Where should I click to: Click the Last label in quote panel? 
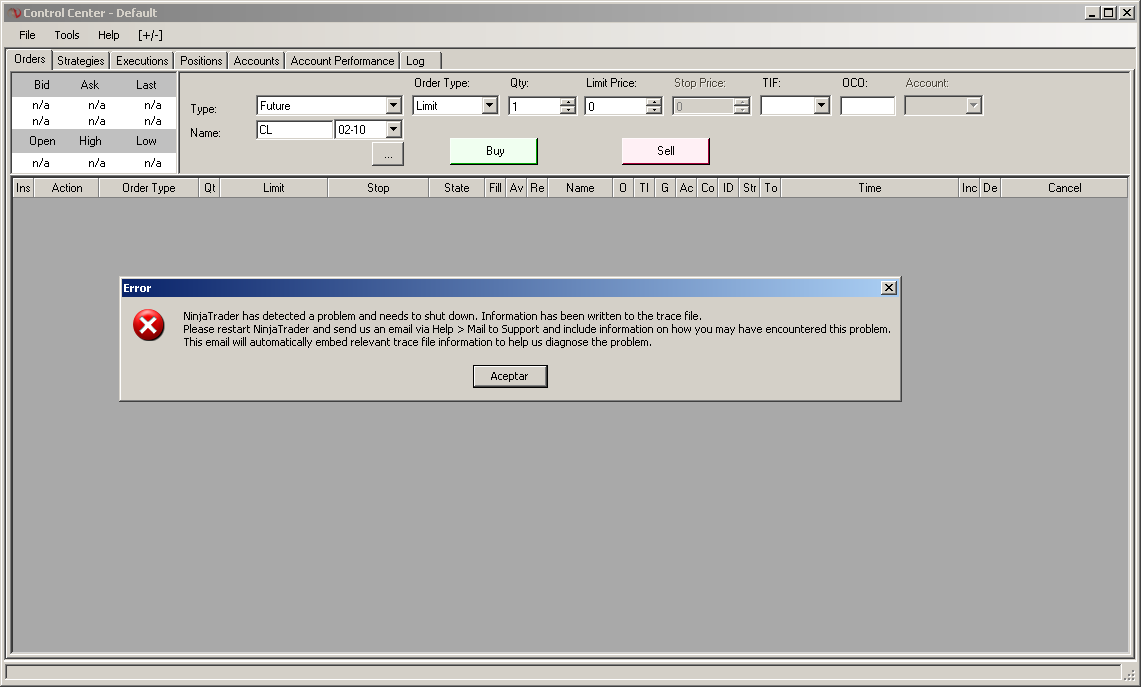tap(146, 85)
